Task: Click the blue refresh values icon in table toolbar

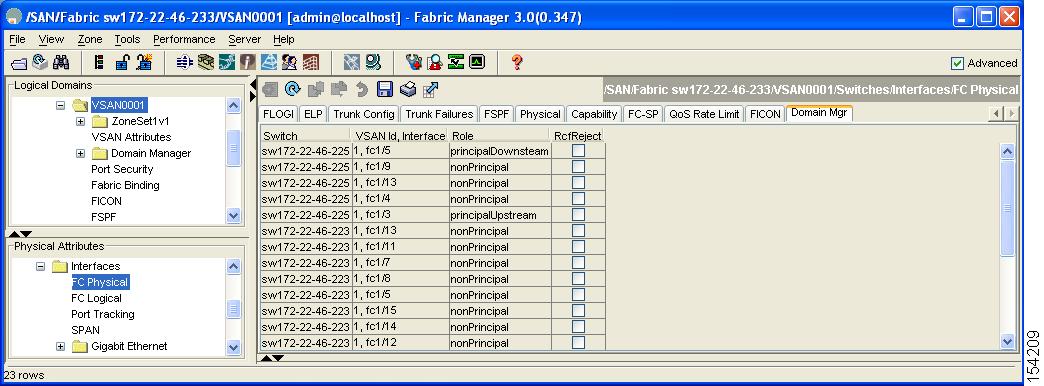Action: [292, 89]
